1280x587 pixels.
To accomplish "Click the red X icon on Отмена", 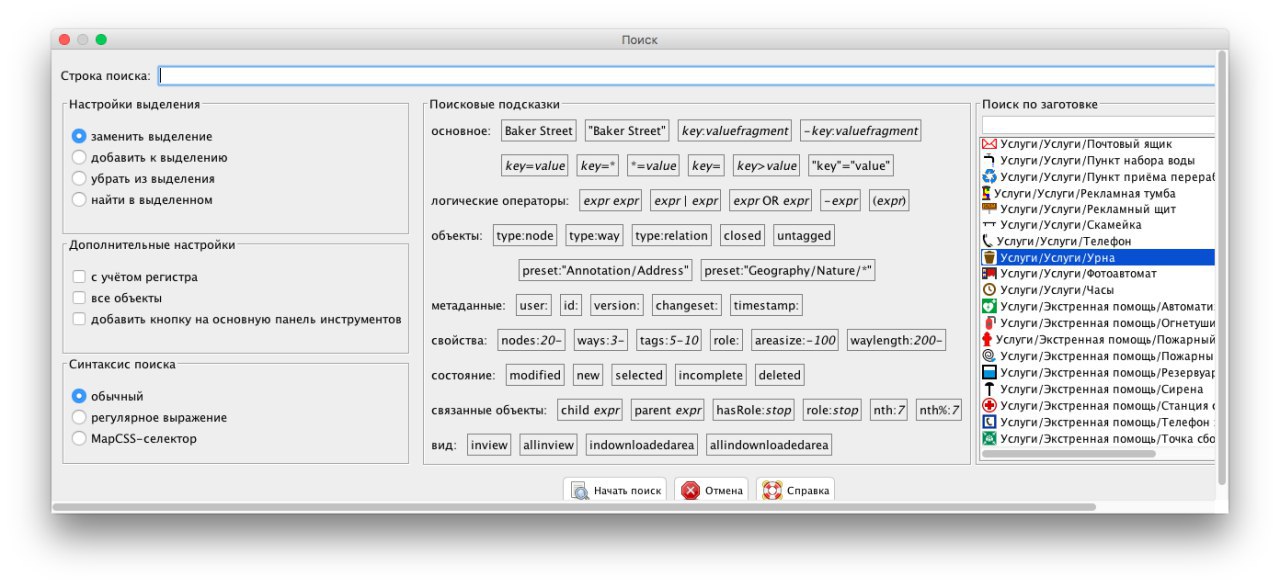I will click(690, 491).
